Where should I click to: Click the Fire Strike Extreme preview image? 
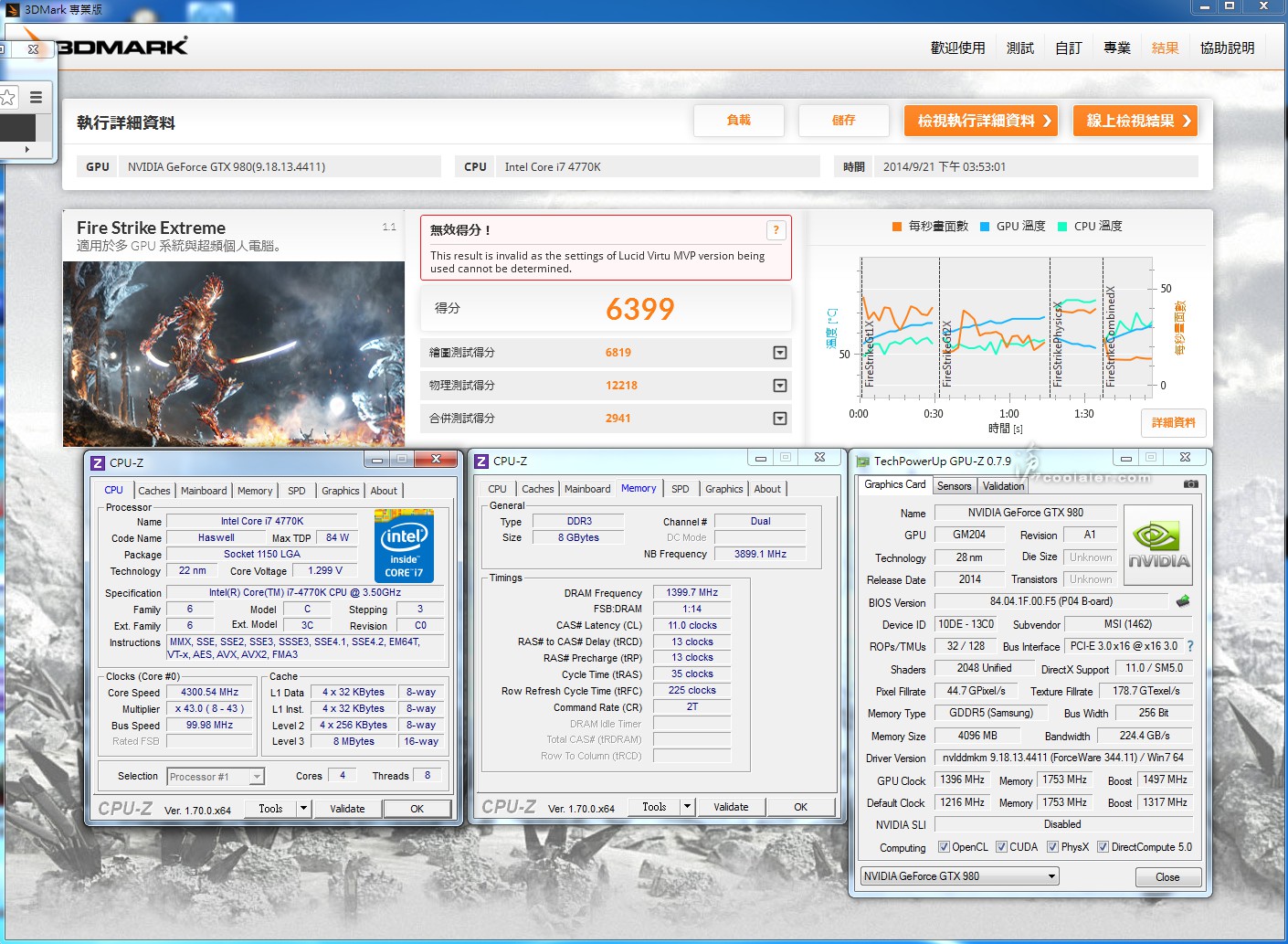pyautogui.click(x=234, y=354)
